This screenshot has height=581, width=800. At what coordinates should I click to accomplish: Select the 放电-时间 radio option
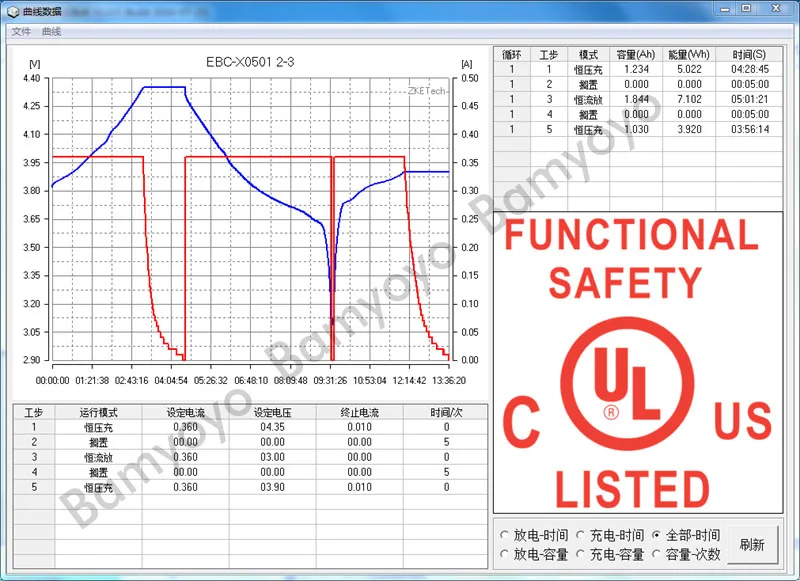point(534,535)
